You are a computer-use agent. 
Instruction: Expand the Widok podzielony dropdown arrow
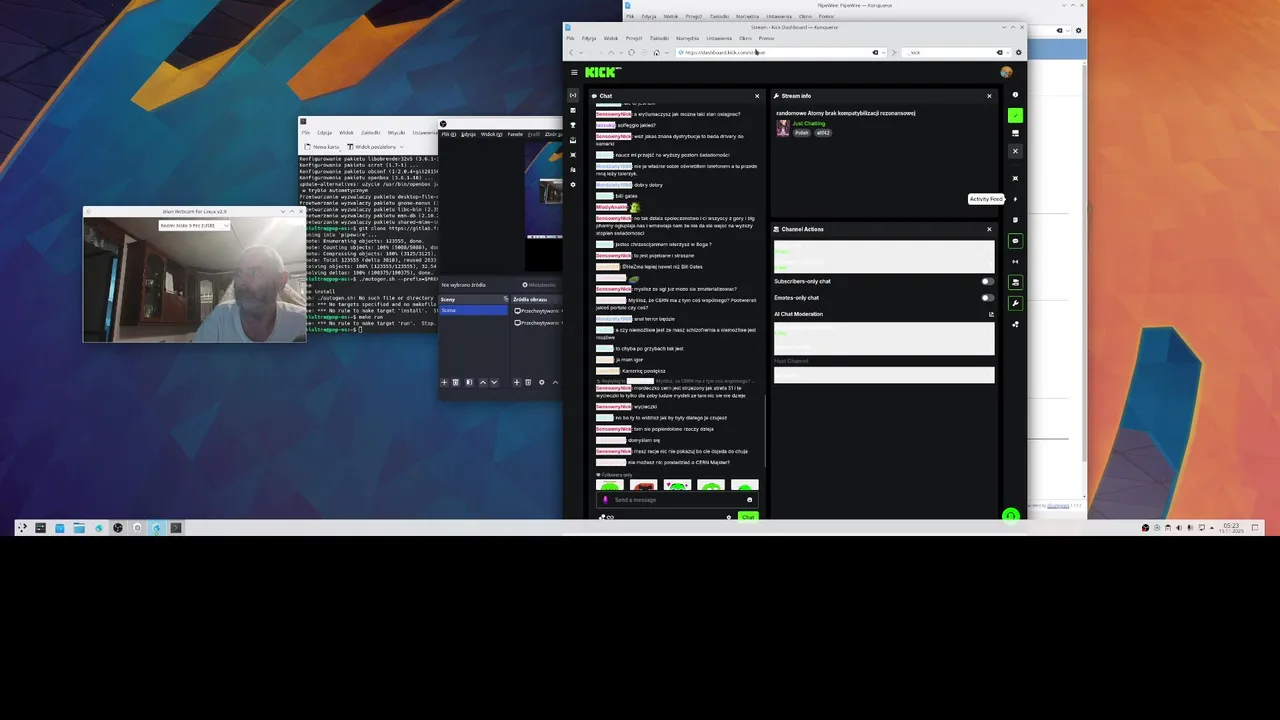(401, 146)
